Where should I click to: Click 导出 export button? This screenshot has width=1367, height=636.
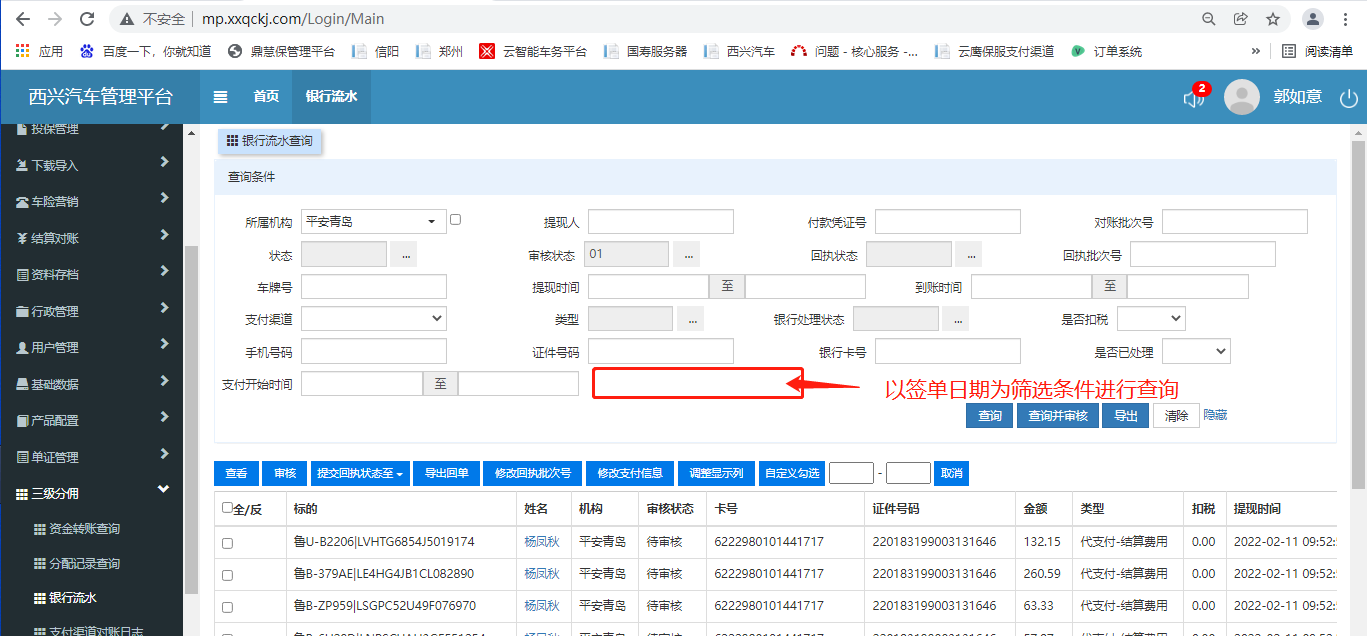click(1126, 416)
